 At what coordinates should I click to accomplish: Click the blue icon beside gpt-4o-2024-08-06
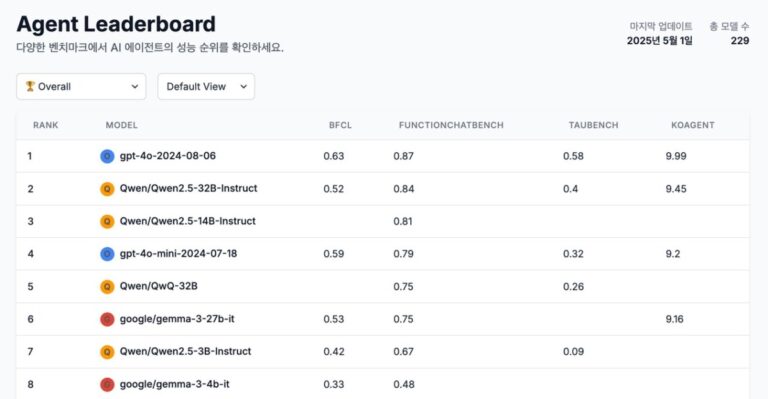[x=107, y=156]
